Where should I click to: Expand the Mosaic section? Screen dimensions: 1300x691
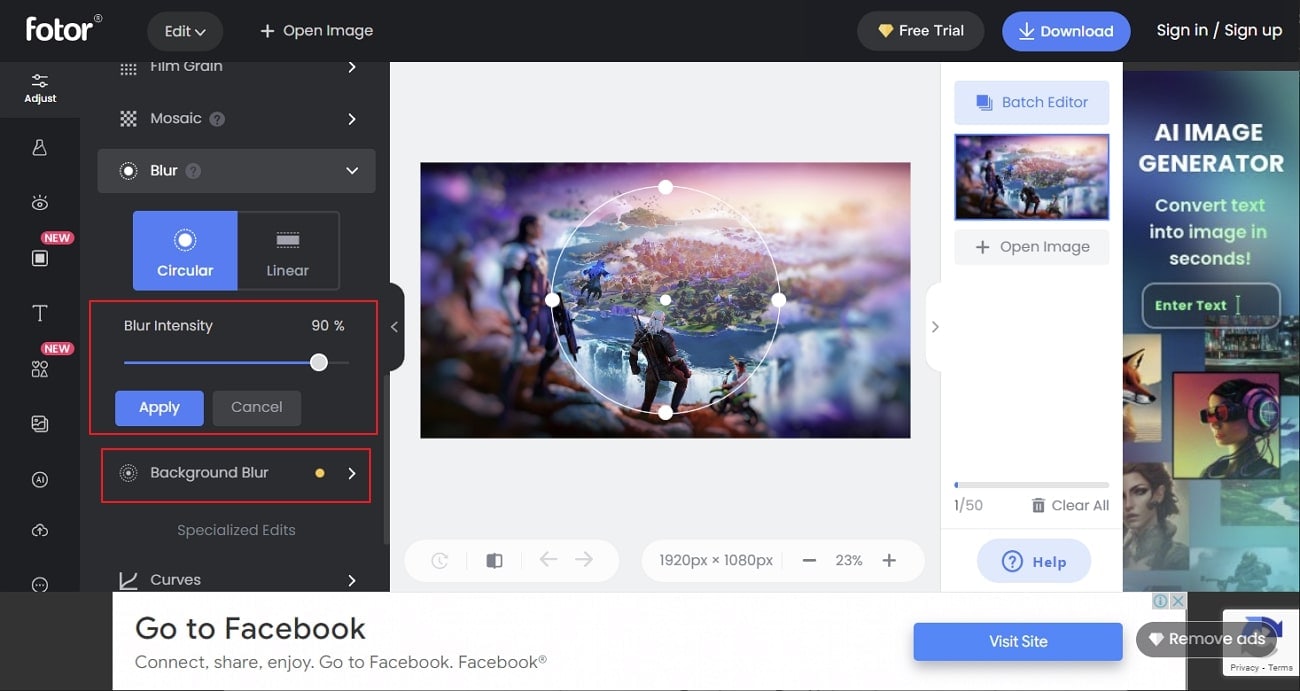(352, 119)
